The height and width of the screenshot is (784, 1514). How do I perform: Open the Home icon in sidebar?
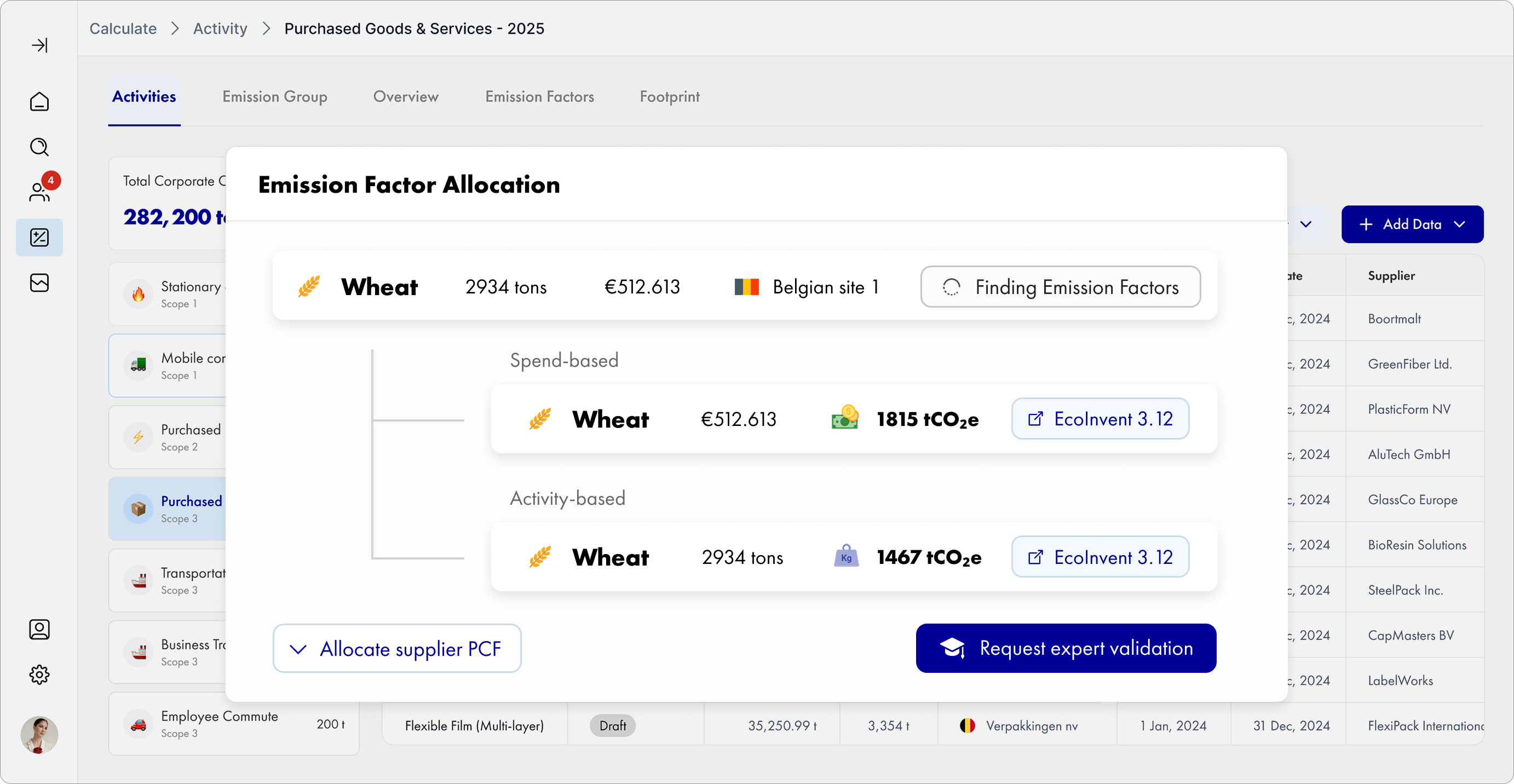tap(39, 102)
